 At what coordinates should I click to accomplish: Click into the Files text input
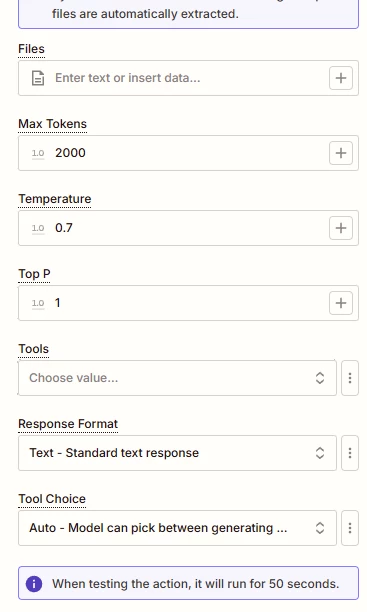[x=188, y=78]
